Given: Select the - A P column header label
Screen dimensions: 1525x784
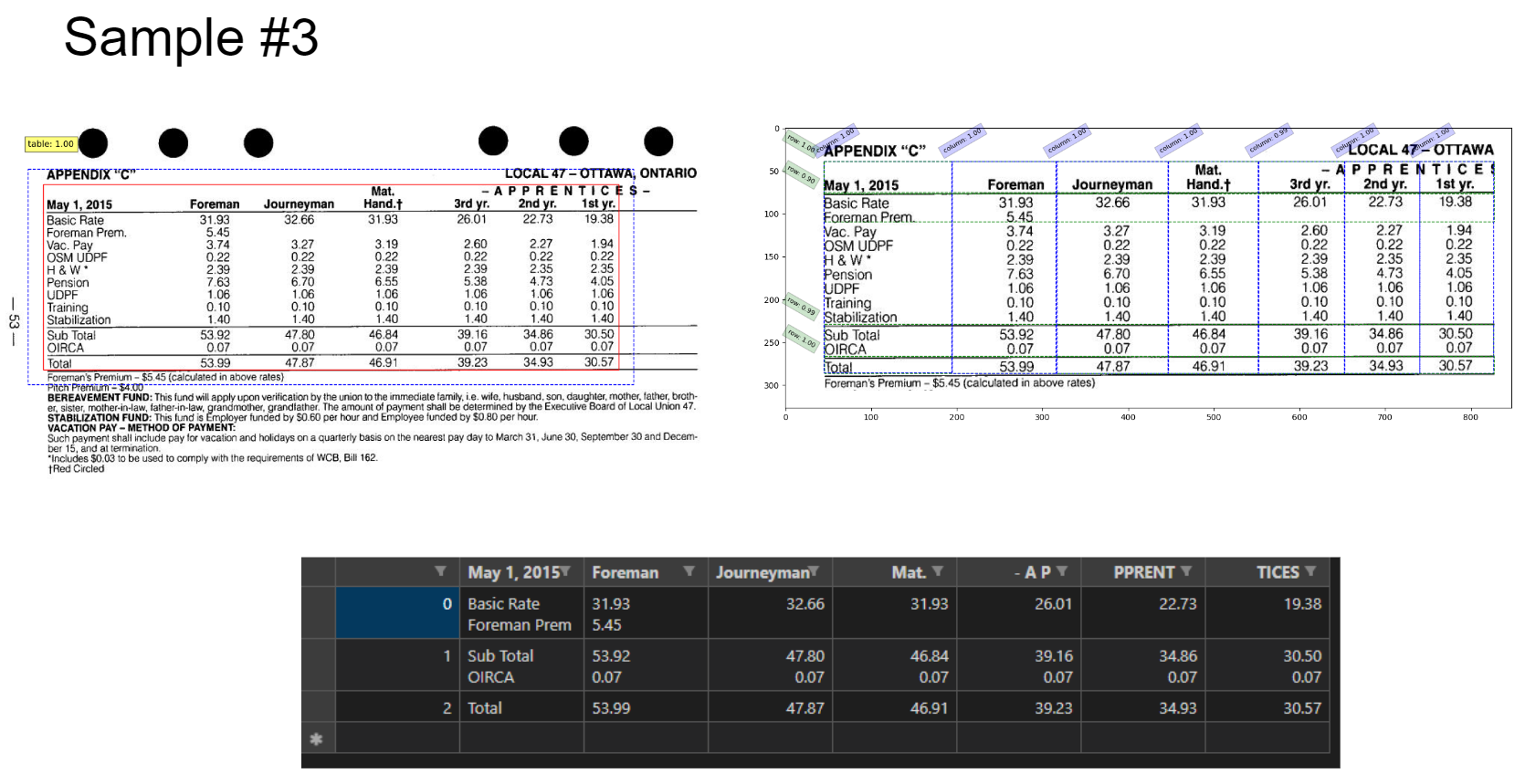Looking at the screenshot, I should click(x=1032, y=572).
